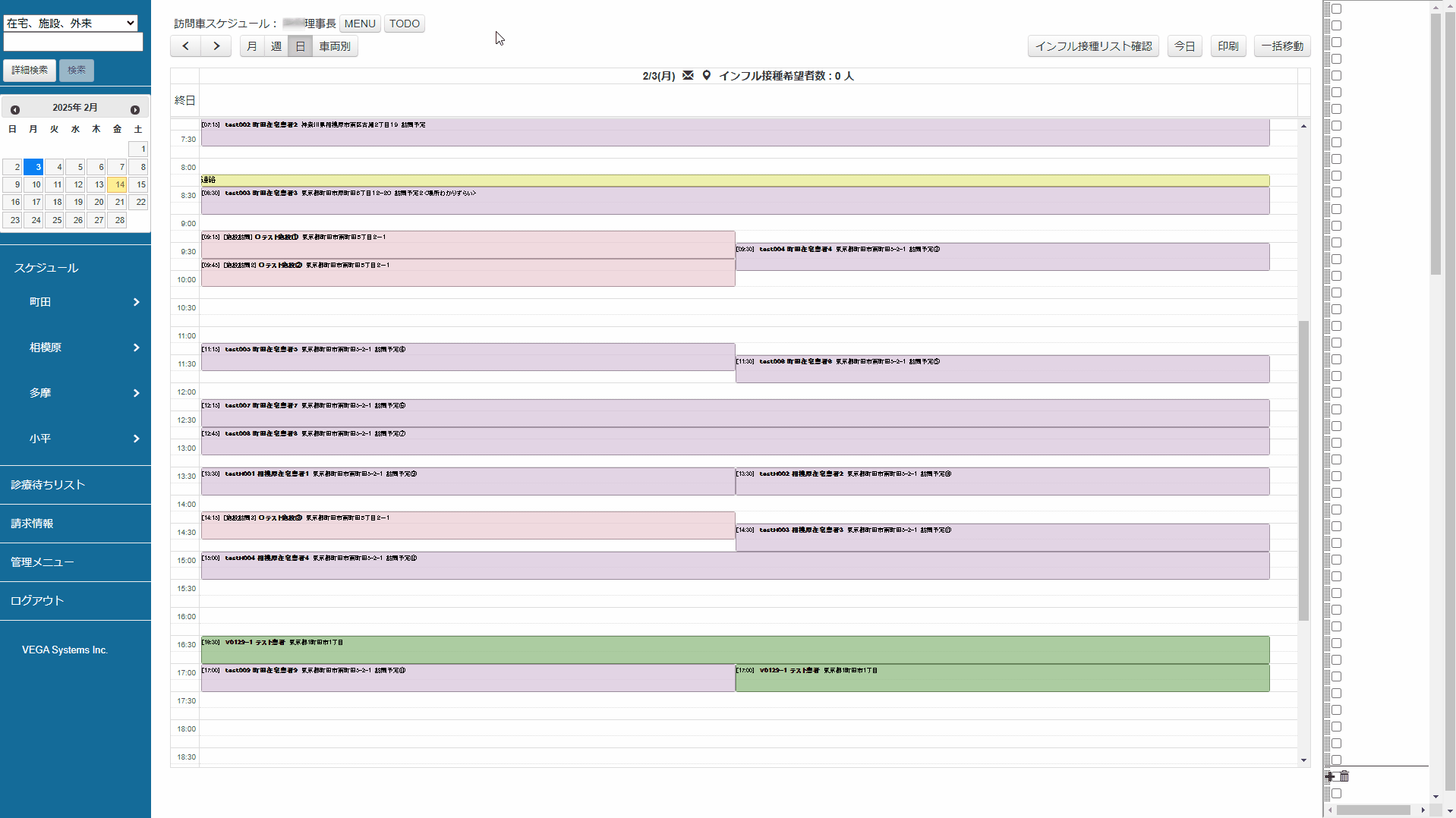Click インフル接種リスト確認 button
The image size is (1456, 818).
[x=1093, y=46]
